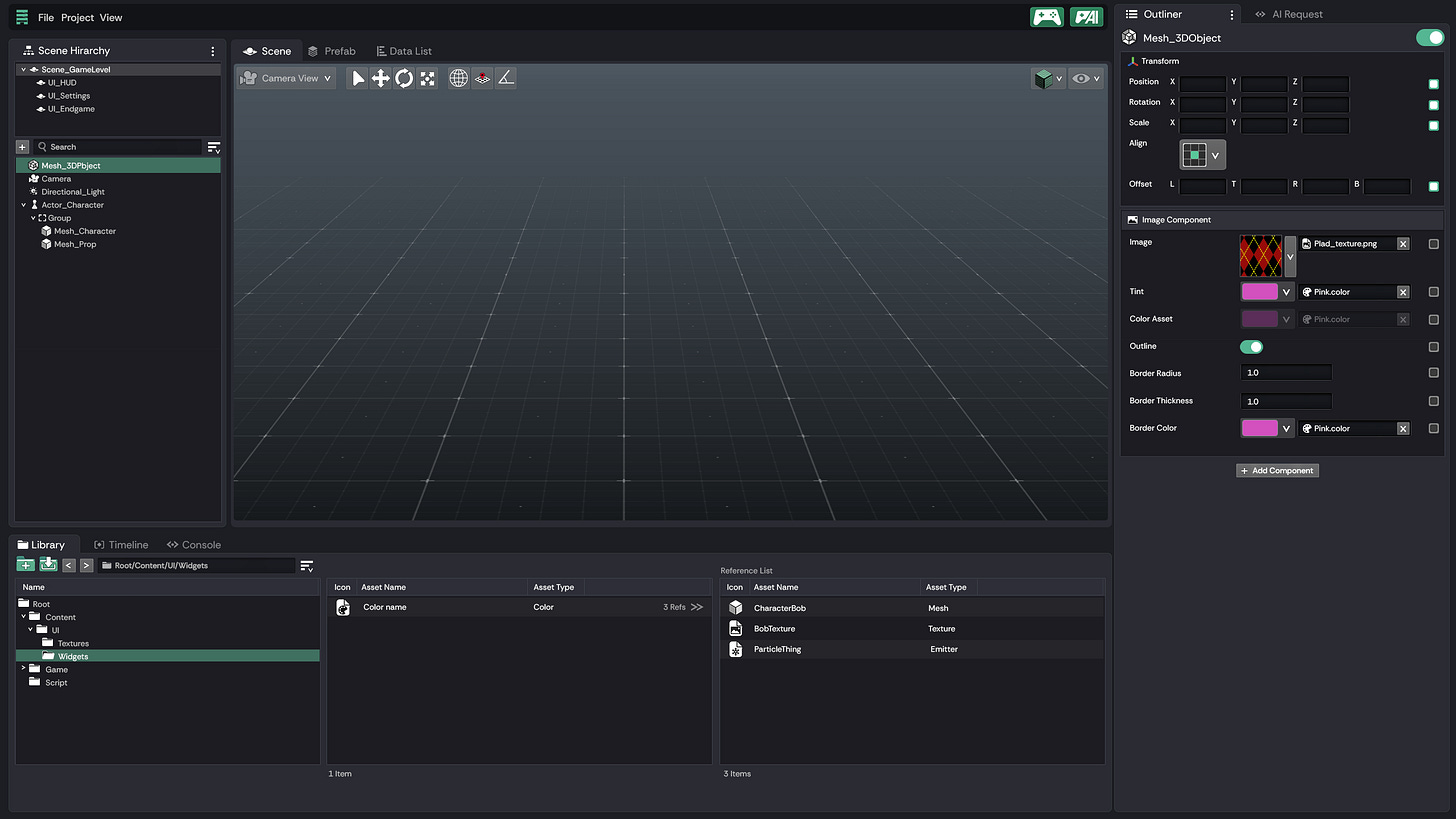Select the scale tool icon
The width and height of the screenshot is (1456, 819).
[x=427, y=78]
